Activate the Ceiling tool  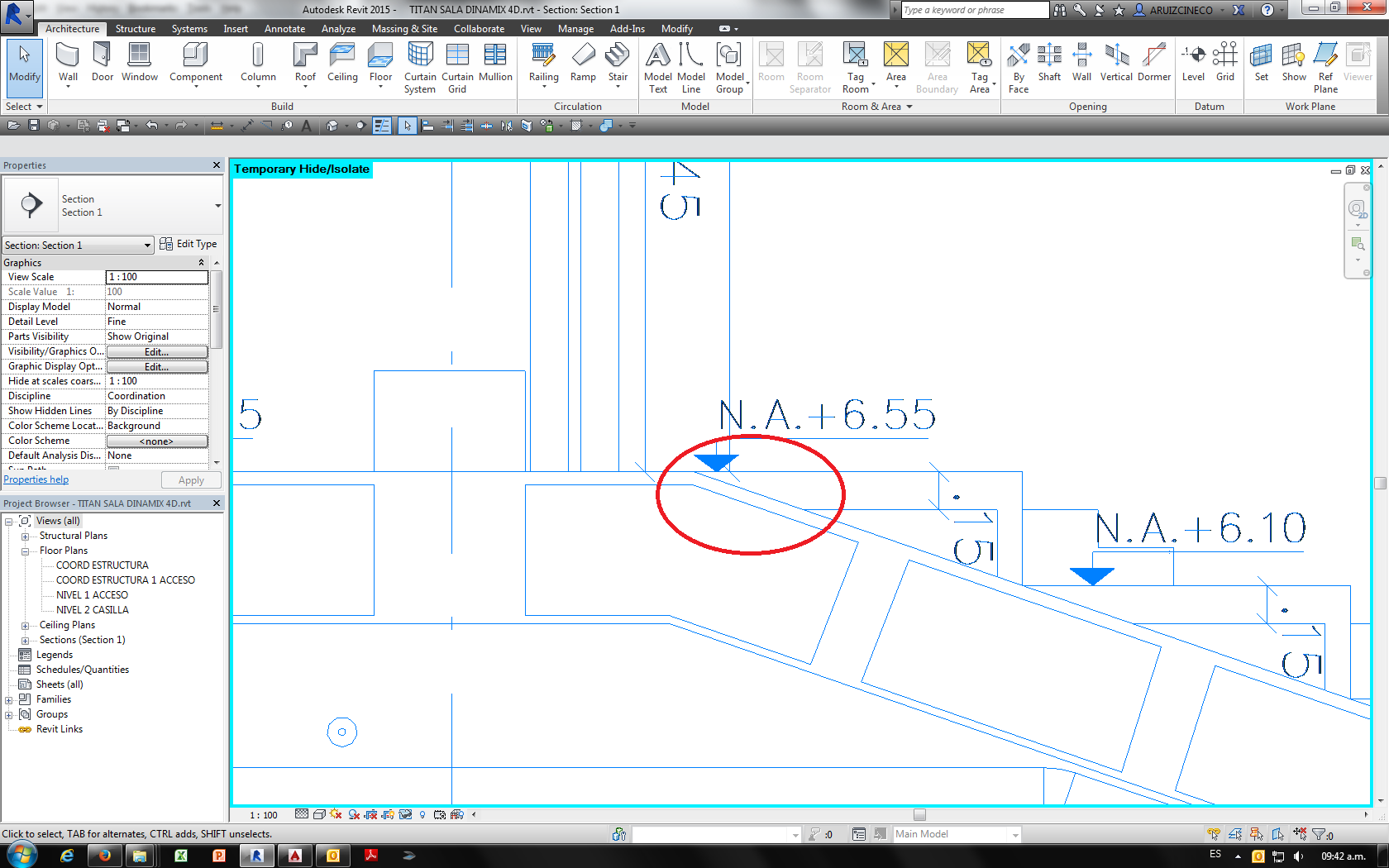pos(342,62)
